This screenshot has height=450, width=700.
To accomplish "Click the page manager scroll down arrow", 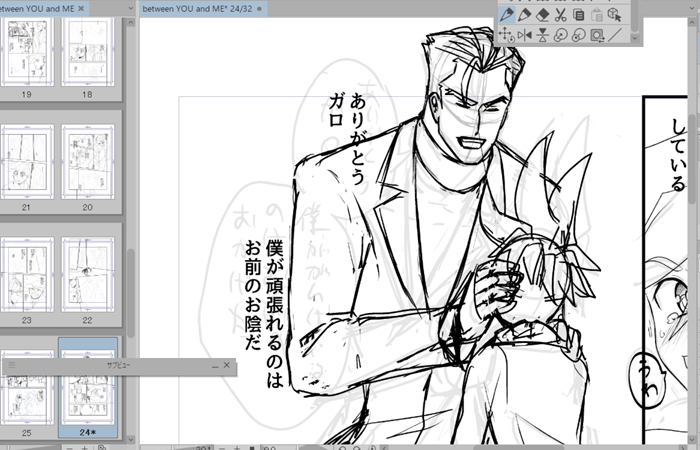I will [x=130, y=439].
